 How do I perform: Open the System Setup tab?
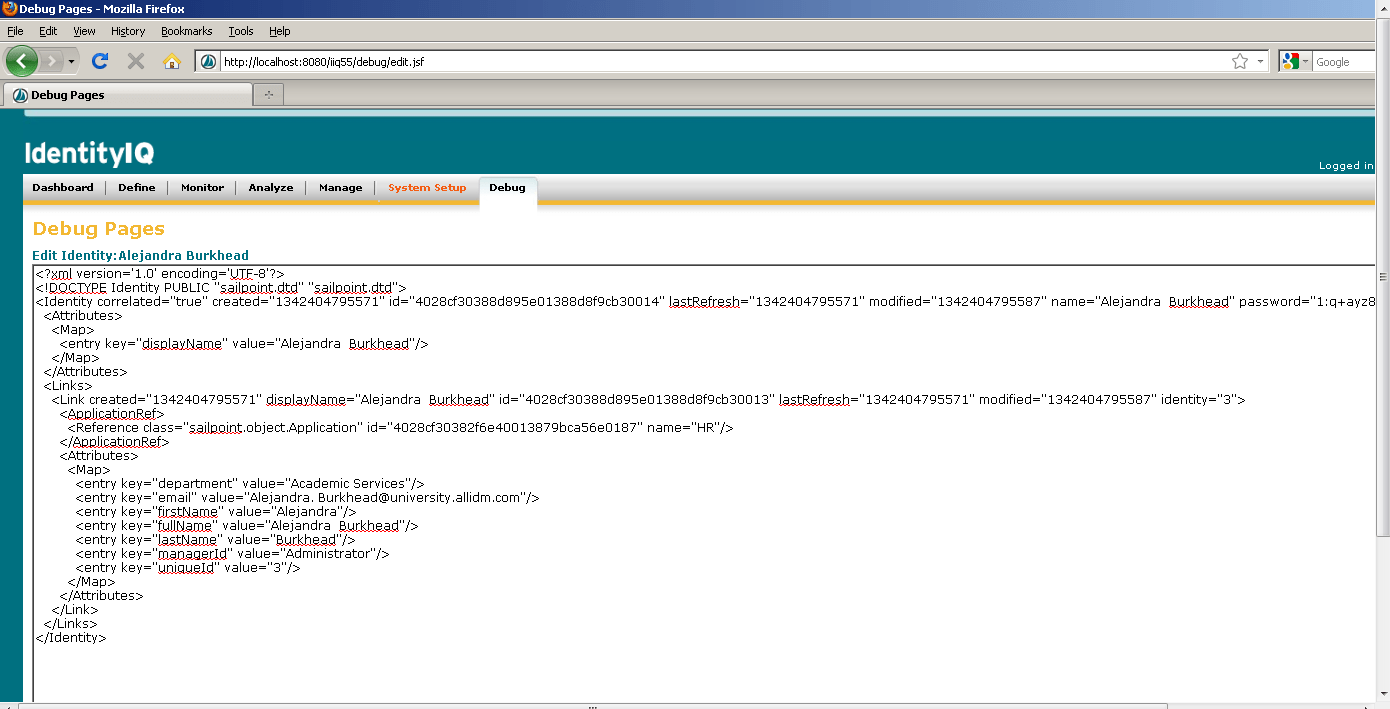coord(427,188)
